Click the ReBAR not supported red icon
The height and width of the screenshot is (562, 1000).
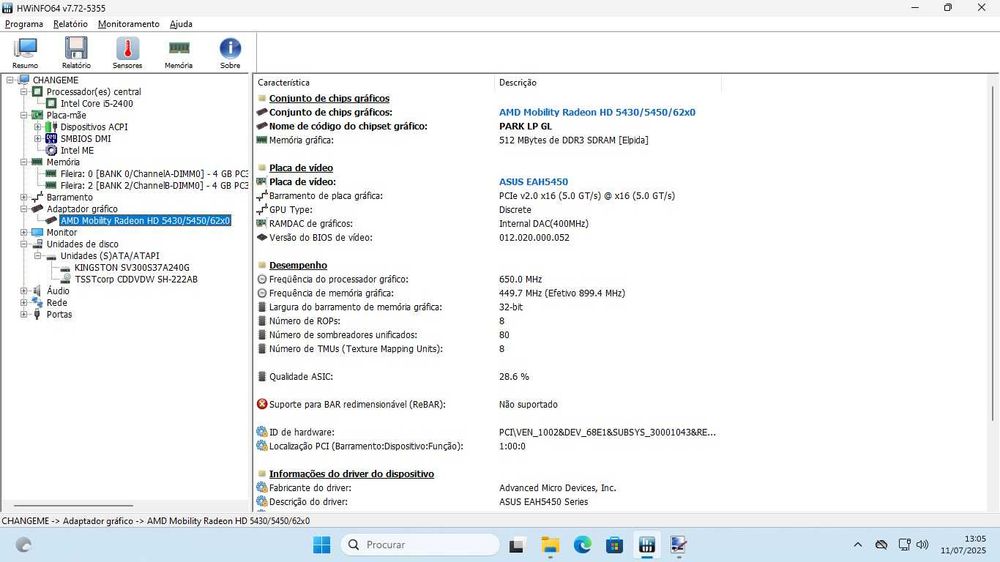point(261,404)
